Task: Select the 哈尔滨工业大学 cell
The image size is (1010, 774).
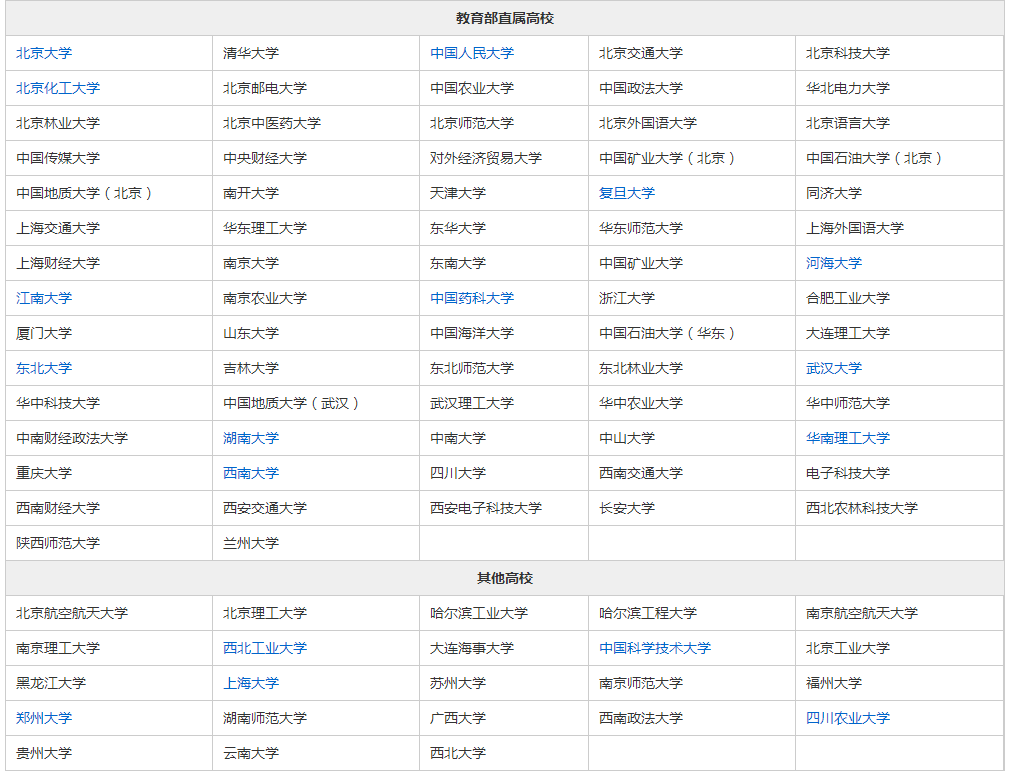Action: tap(504, 613)
